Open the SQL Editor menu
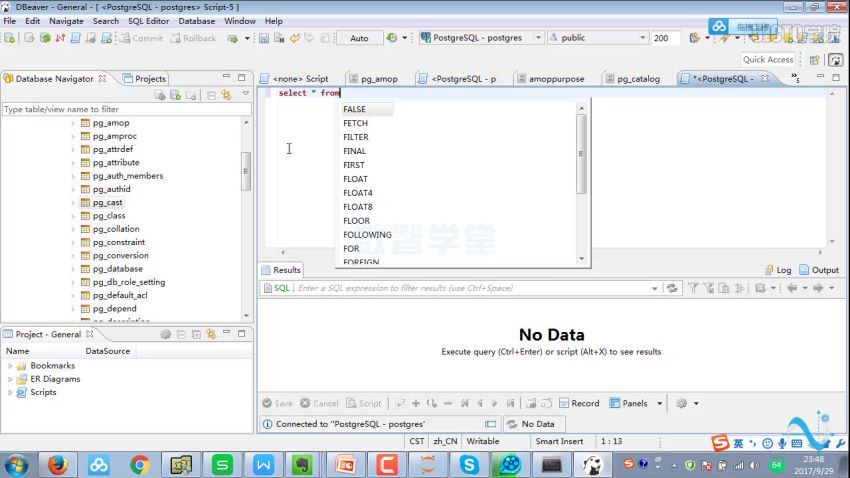Image resolution: width=850 pixels, height=478 pixels. (x=149, y=21)
